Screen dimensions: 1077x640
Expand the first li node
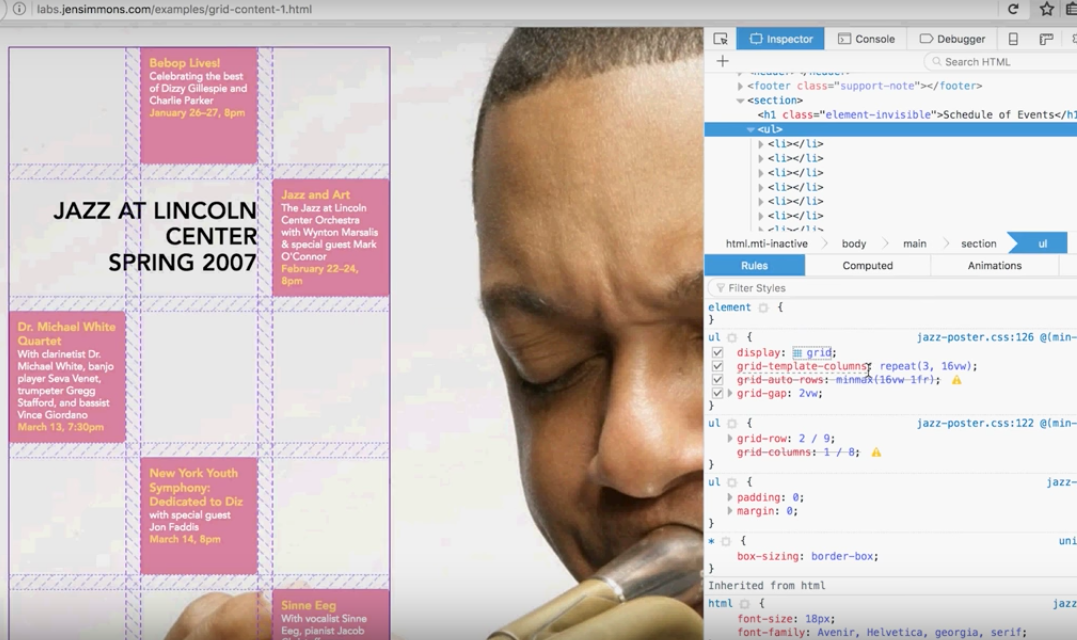(760, 144)
